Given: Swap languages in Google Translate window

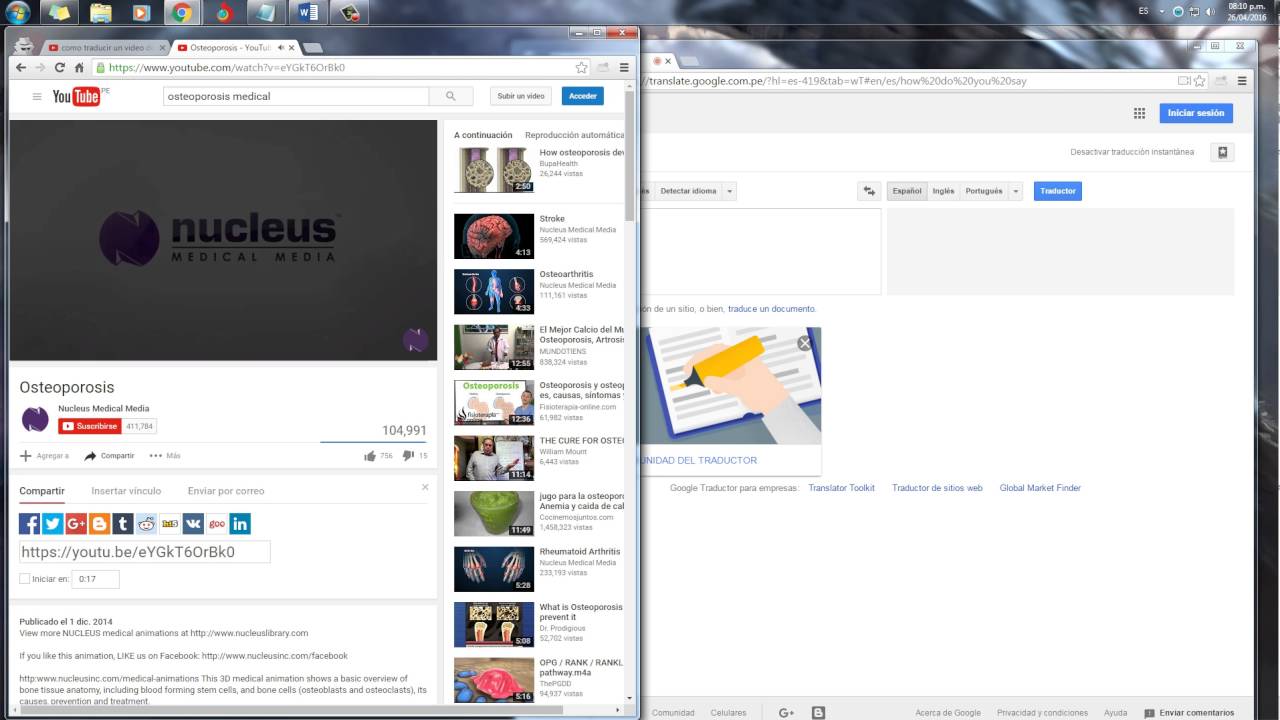Looking at the screenshot, I should [x=869, y=191].
